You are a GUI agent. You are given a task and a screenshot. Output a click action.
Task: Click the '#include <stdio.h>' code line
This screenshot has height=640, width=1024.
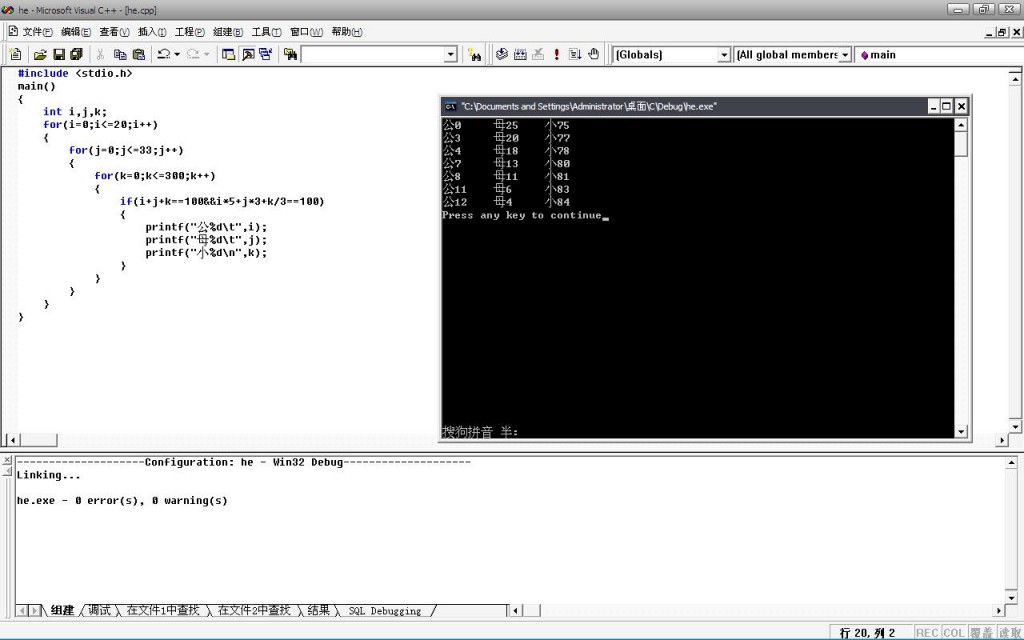coord(75,73)
